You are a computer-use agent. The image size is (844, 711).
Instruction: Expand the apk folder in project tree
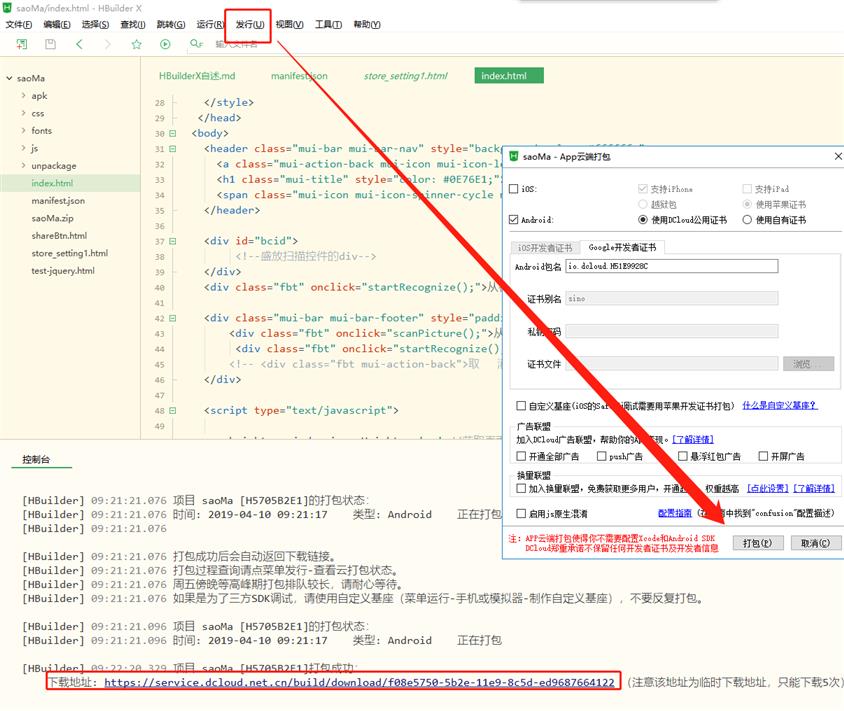(x=23, y=96)
